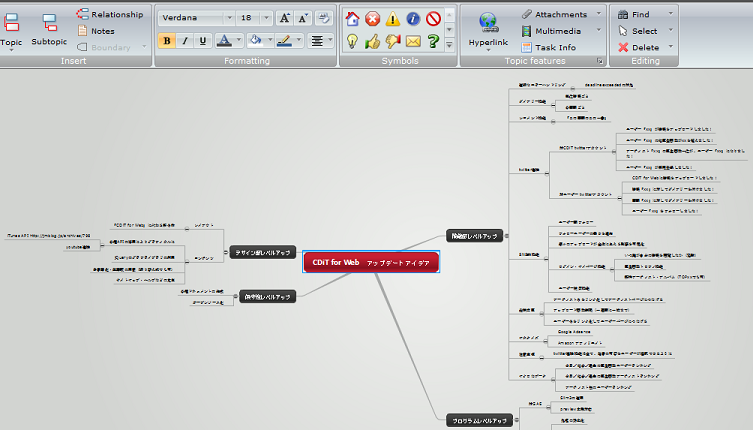The height and width of the screenshot is (430, 753).
Task: Apply the font color (letter A) swatch
Action: coord(224,41)
